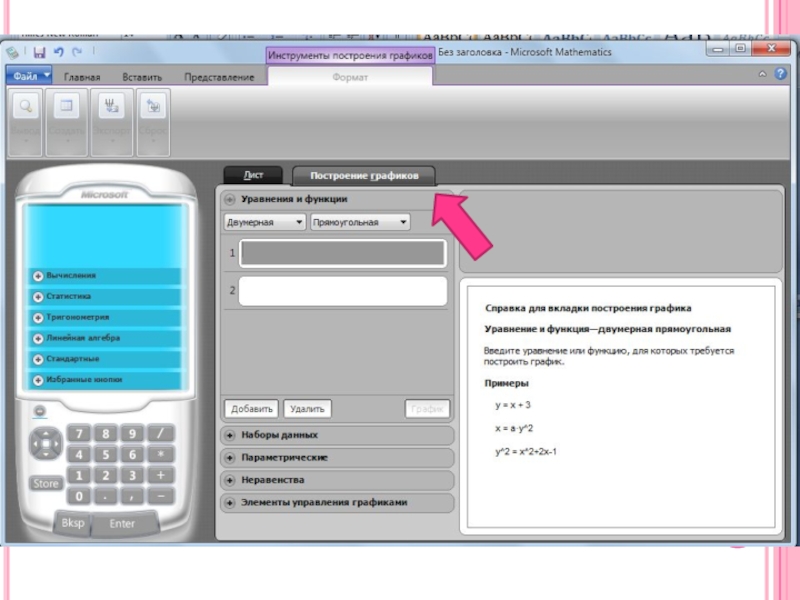This screenshot has width=800, height=600.
Task: Open the Прямоугольная coordinates dropdown
Action: point(360,222)
